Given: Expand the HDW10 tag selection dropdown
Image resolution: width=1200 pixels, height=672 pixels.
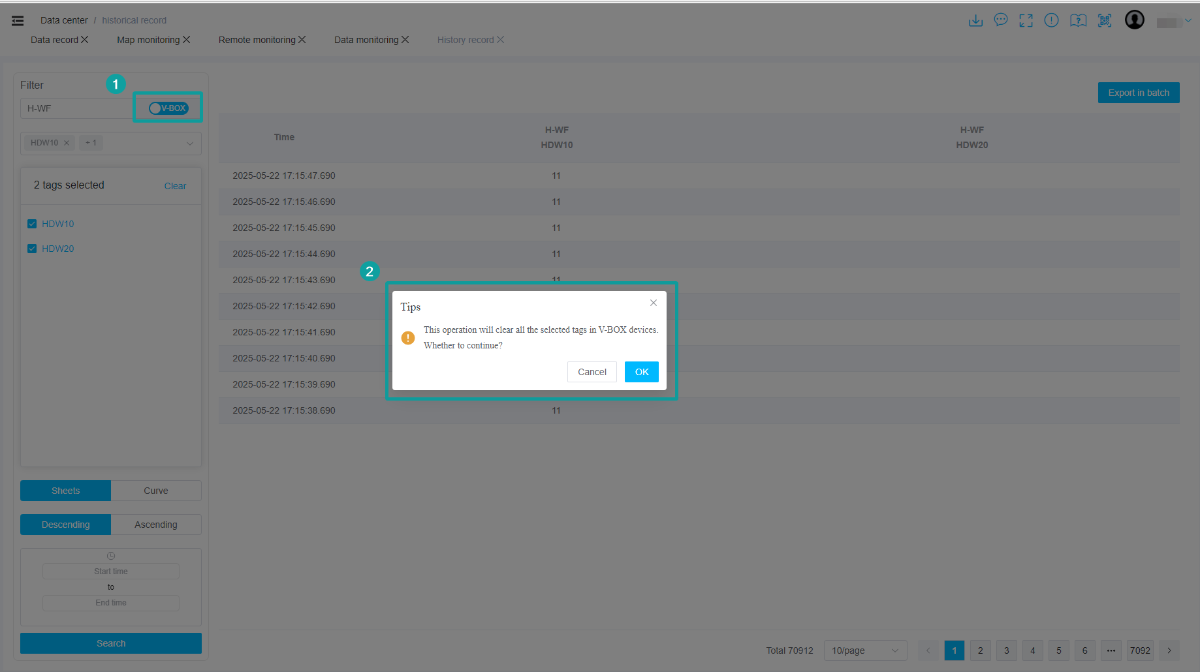Looking at the screenshot, I should (x=189, y=143).
